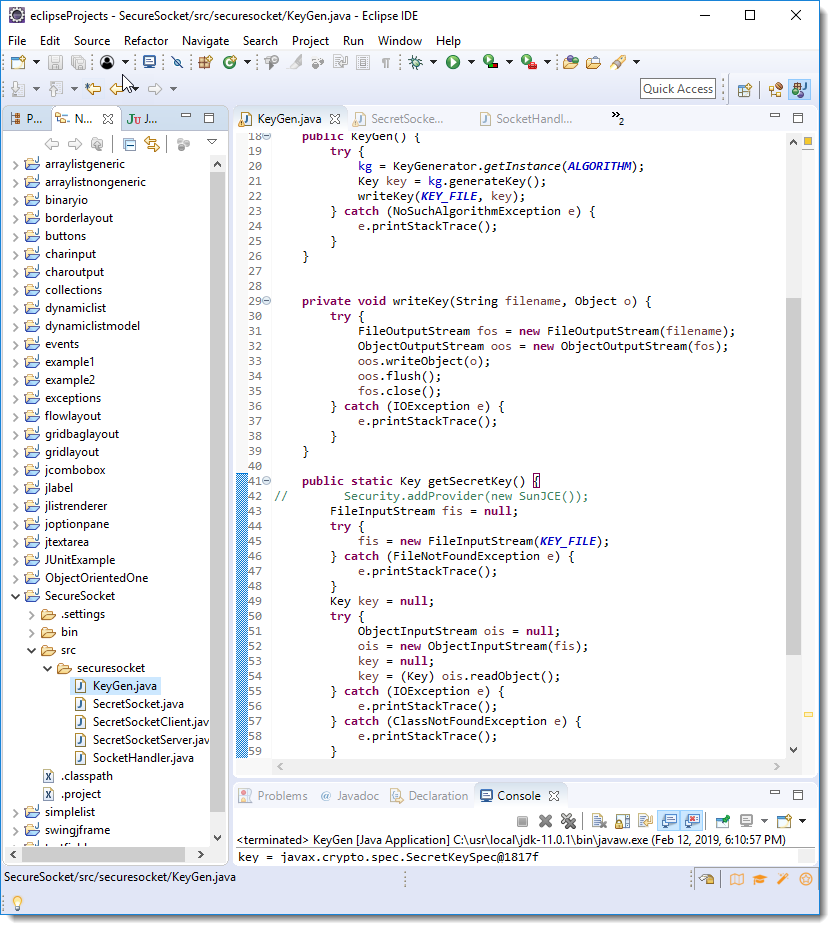Toggle Scroll Lock in Console toolbar
Viewport: 835px width, 930px height.
coord(622,821)
